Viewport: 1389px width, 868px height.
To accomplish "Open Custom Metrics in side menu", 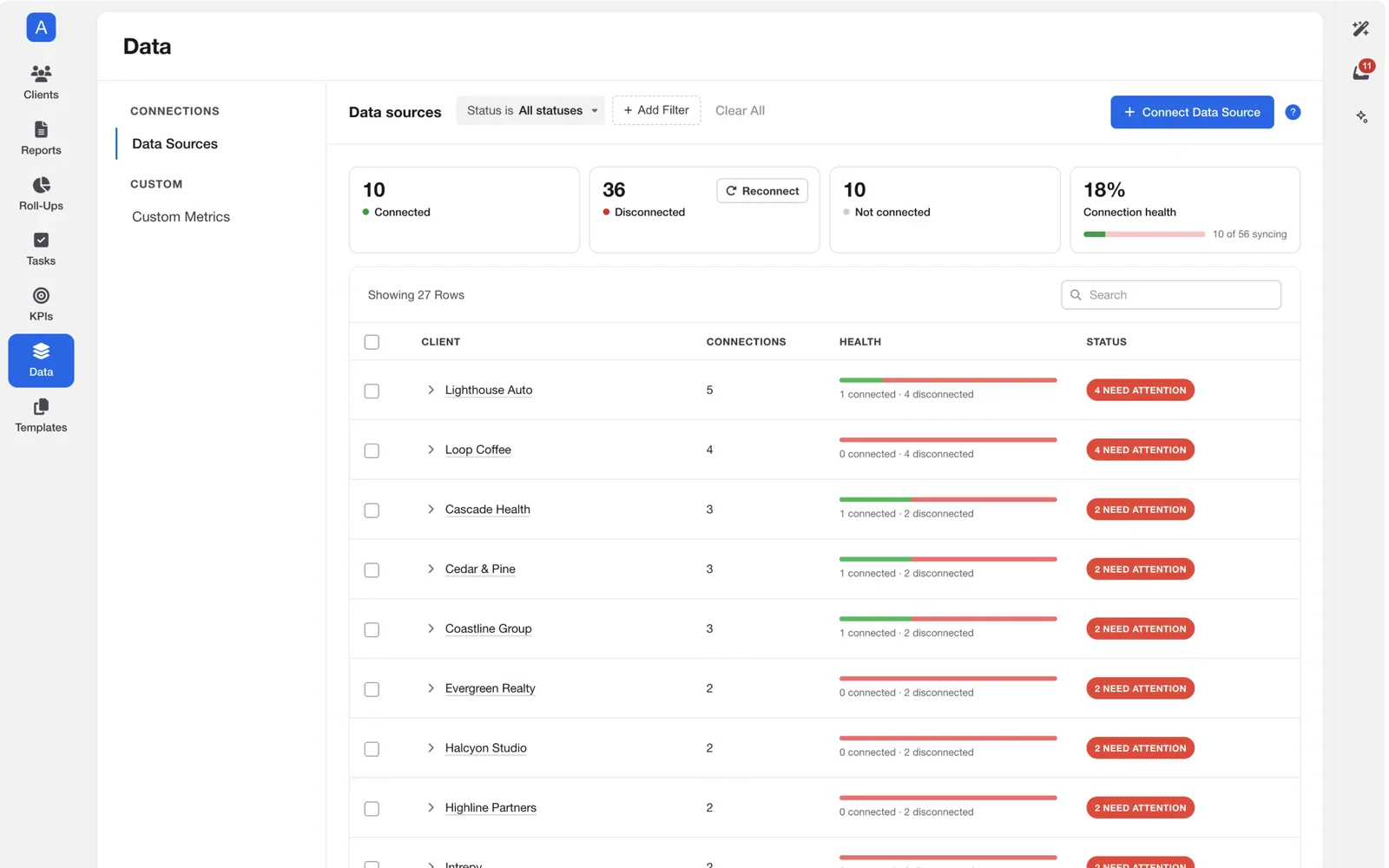I will (x=181, y=217).
